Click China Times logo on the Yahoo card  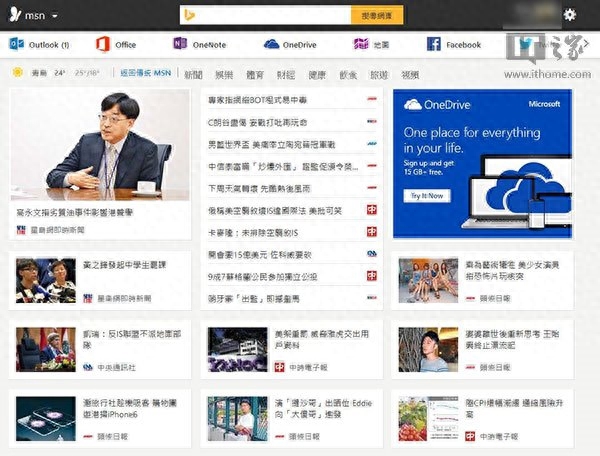pyautogui.click(x=279, y=367)
